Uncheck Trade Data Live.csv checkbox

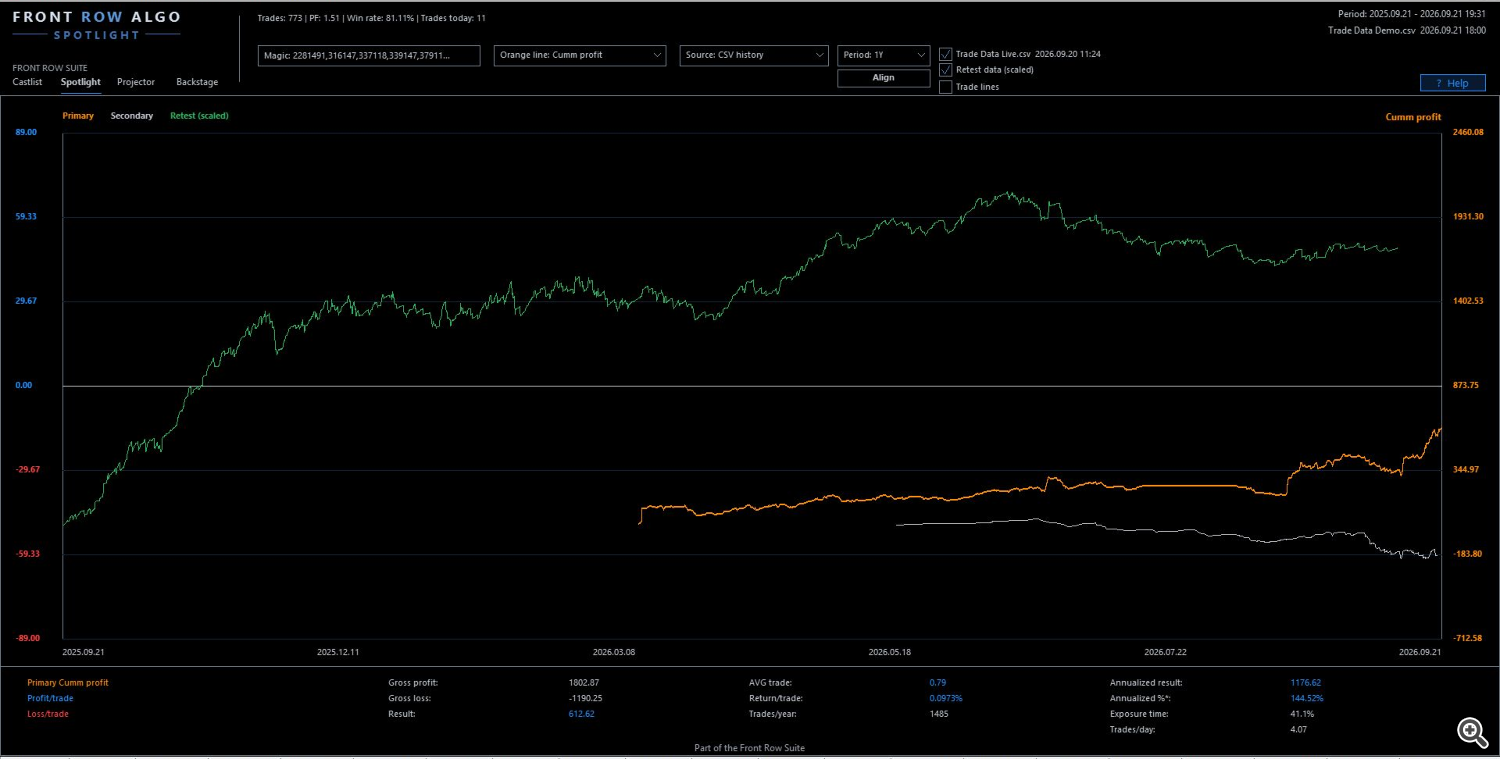coord(945,54)
